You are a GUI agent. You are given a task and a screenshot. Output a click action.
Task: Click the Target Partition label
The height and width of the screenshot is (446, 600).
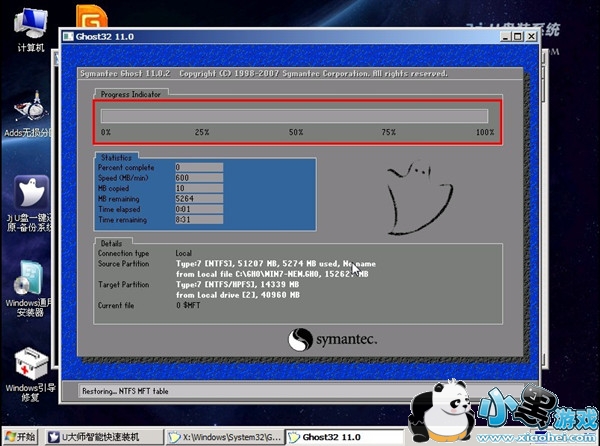[124, 285]
